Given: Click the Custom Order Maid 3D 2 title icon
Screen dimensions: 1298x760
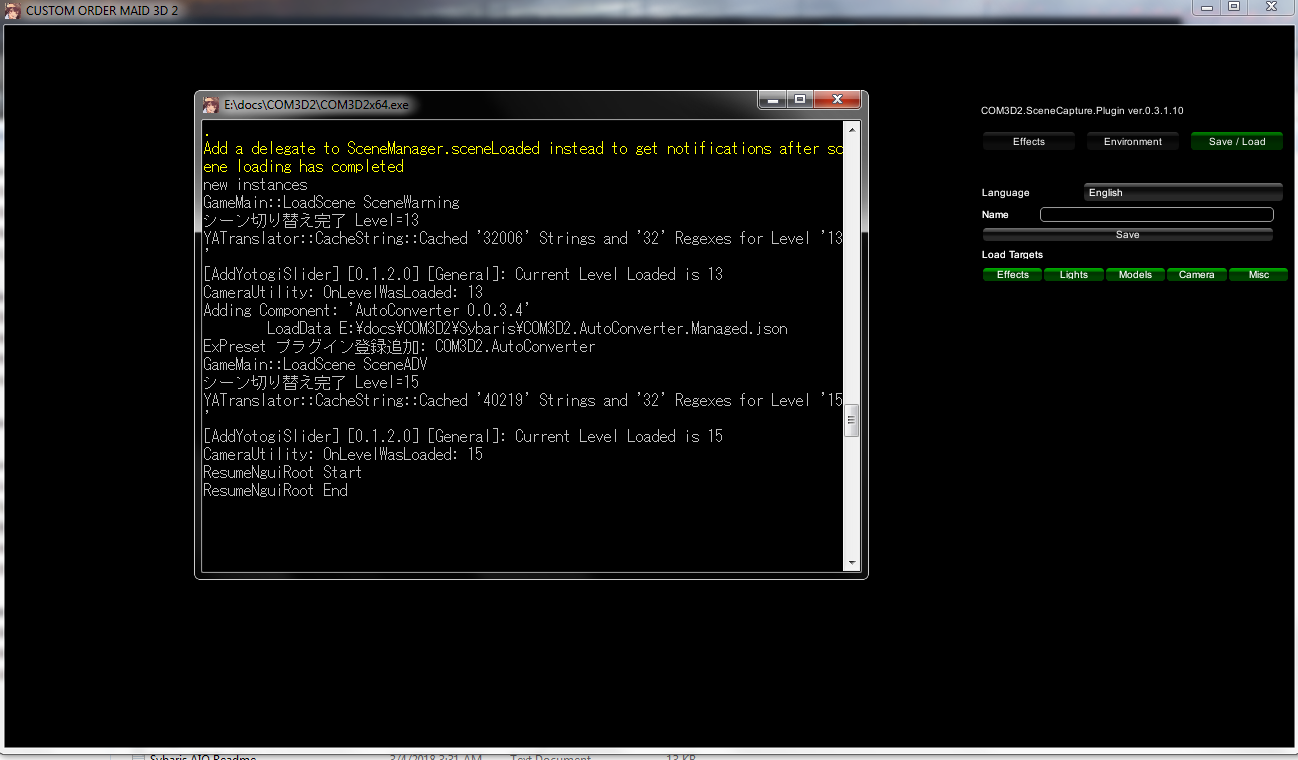Looking at the screenshot, I should 11,11.
